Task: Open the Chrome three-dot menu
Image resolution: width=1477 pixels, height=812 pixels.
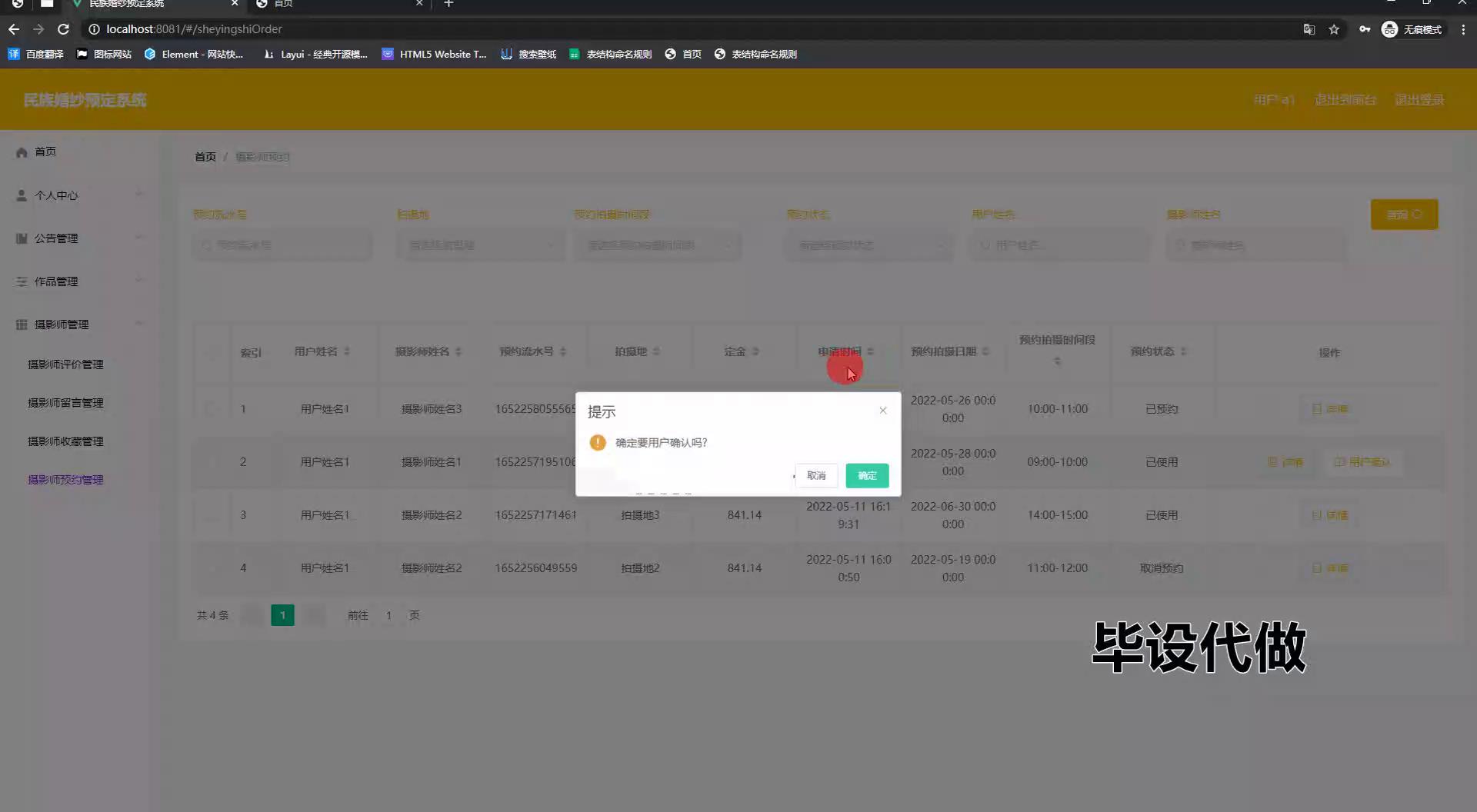Action: tap(1463, 29)
